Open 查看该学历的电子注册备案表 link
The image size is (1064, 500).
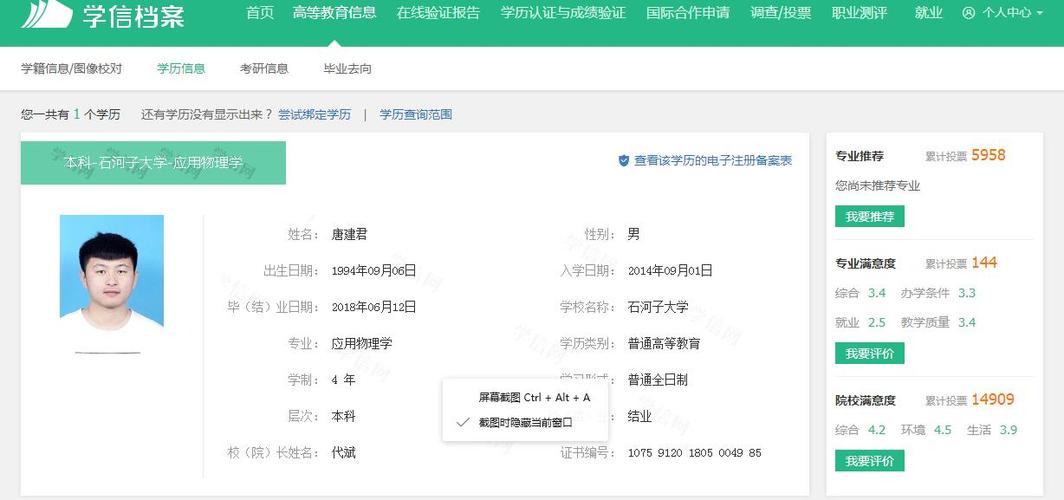pyautogui.click(x=713, y=161)
